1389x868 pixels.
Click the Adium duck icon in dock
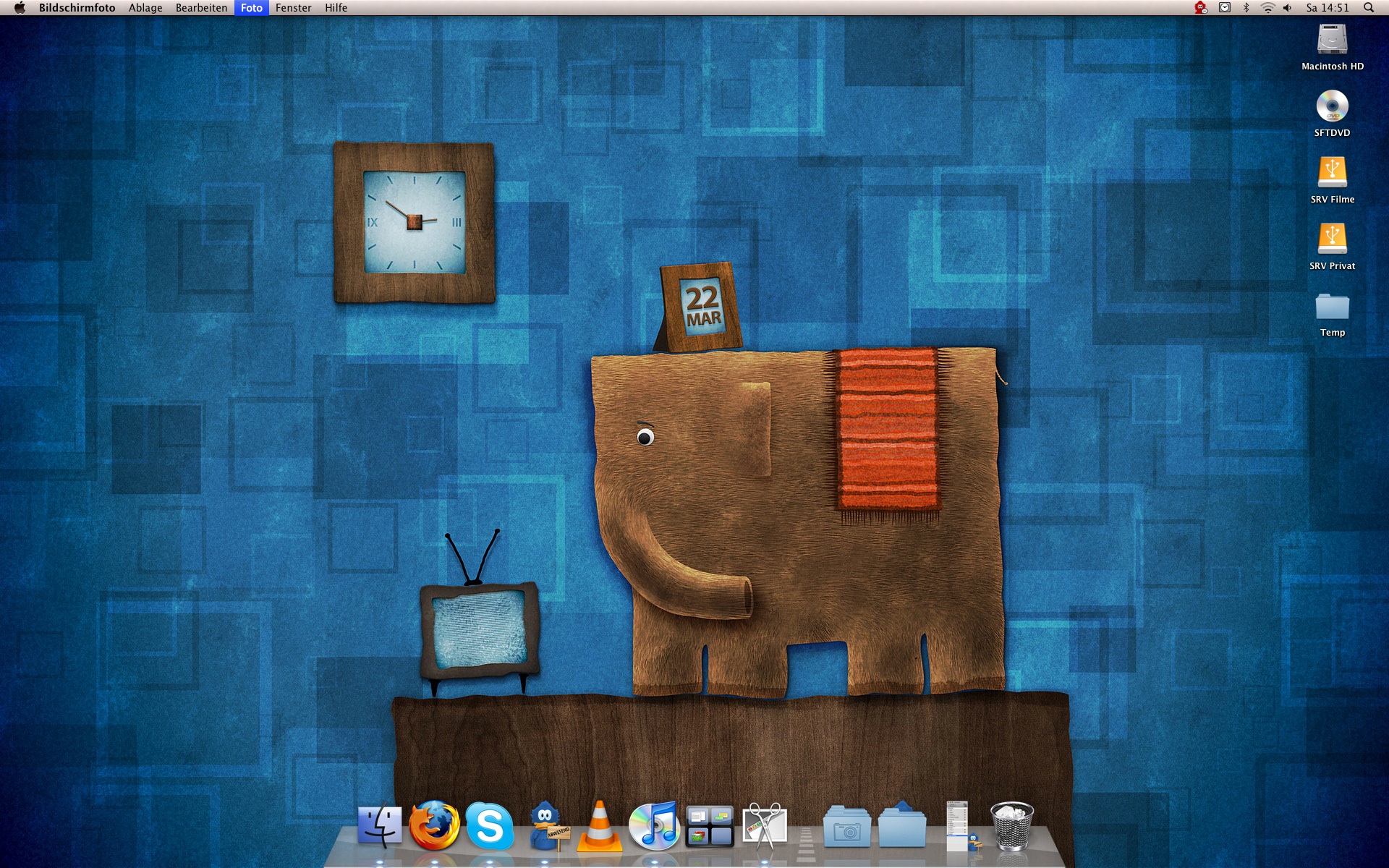(547, 826)
